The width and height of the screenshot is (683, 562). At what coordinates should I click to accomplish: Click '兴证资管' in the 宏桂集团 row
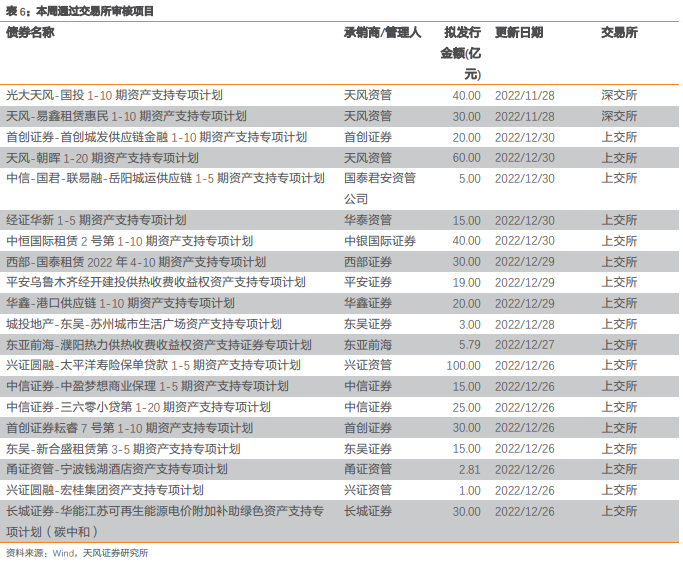click(x=368, y=490)
